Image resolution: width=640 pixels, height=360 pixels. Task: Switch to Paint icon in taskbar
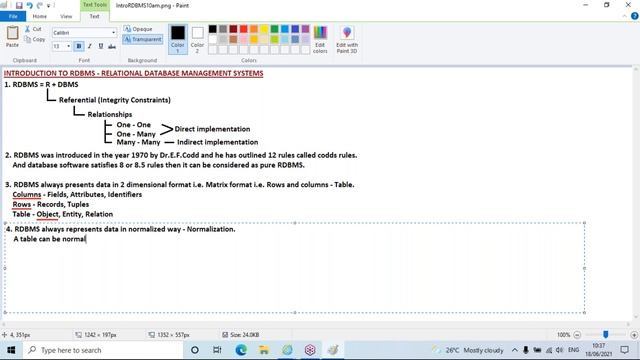(333, 350)
